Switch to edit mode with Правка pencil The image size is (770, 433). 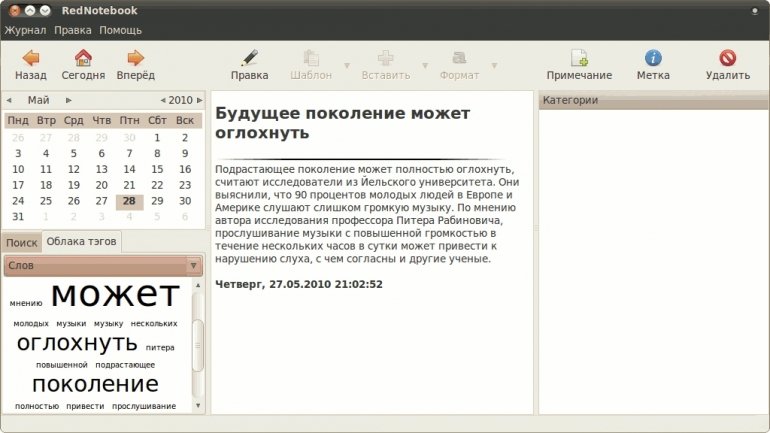point(249,58)
